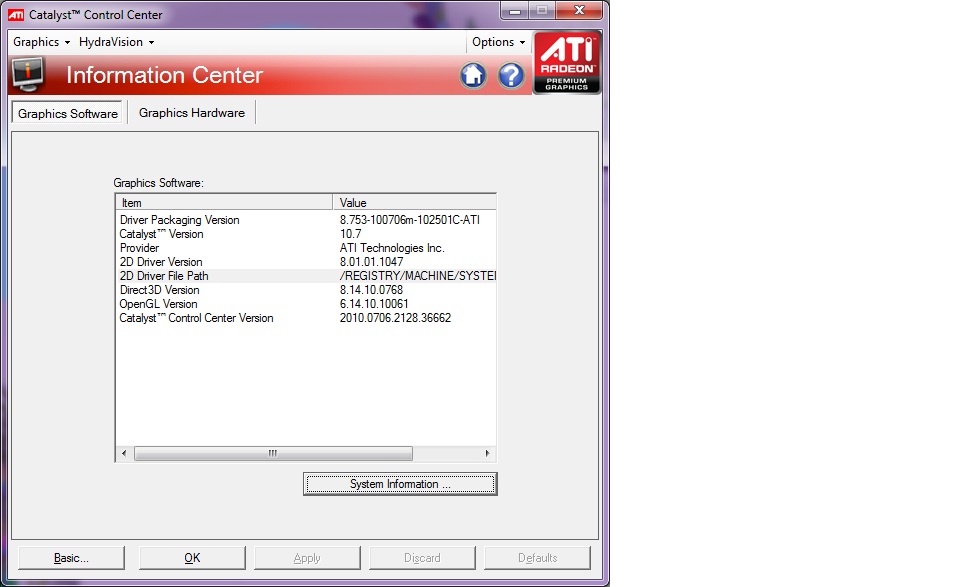Image resolution: width=960 pixels, height=587 pixels.
Task: Click the ATI icon in the title bar
Action: (x=16, y=15)
